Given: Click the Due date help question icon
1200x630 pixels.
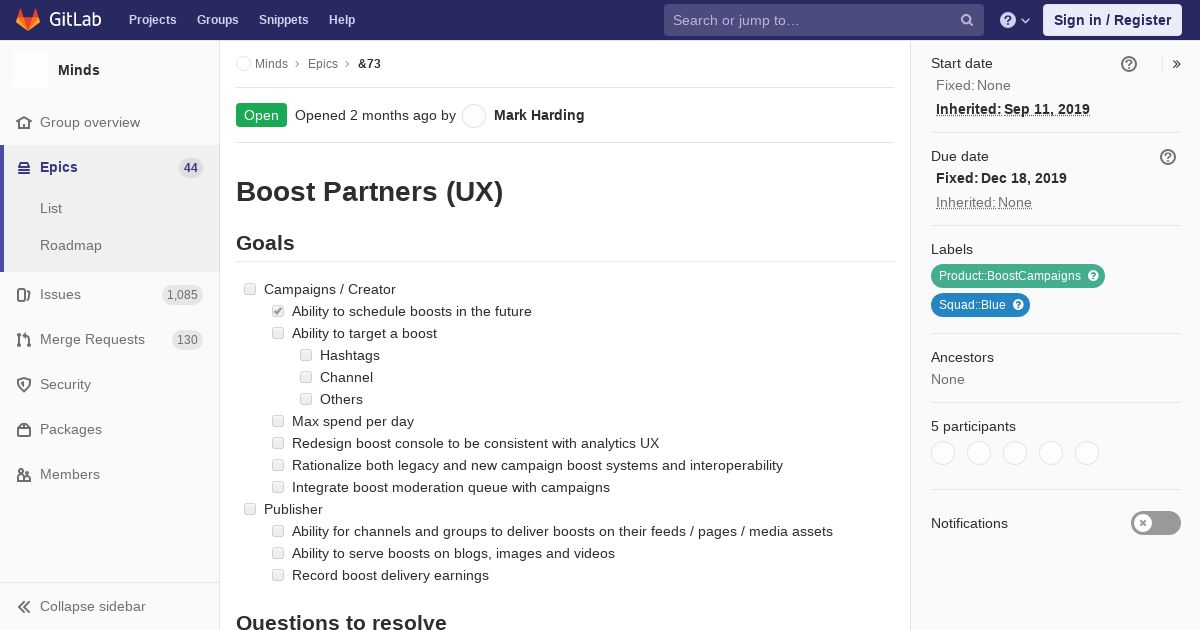Looking at the screenshot, I should [1168, 157].
